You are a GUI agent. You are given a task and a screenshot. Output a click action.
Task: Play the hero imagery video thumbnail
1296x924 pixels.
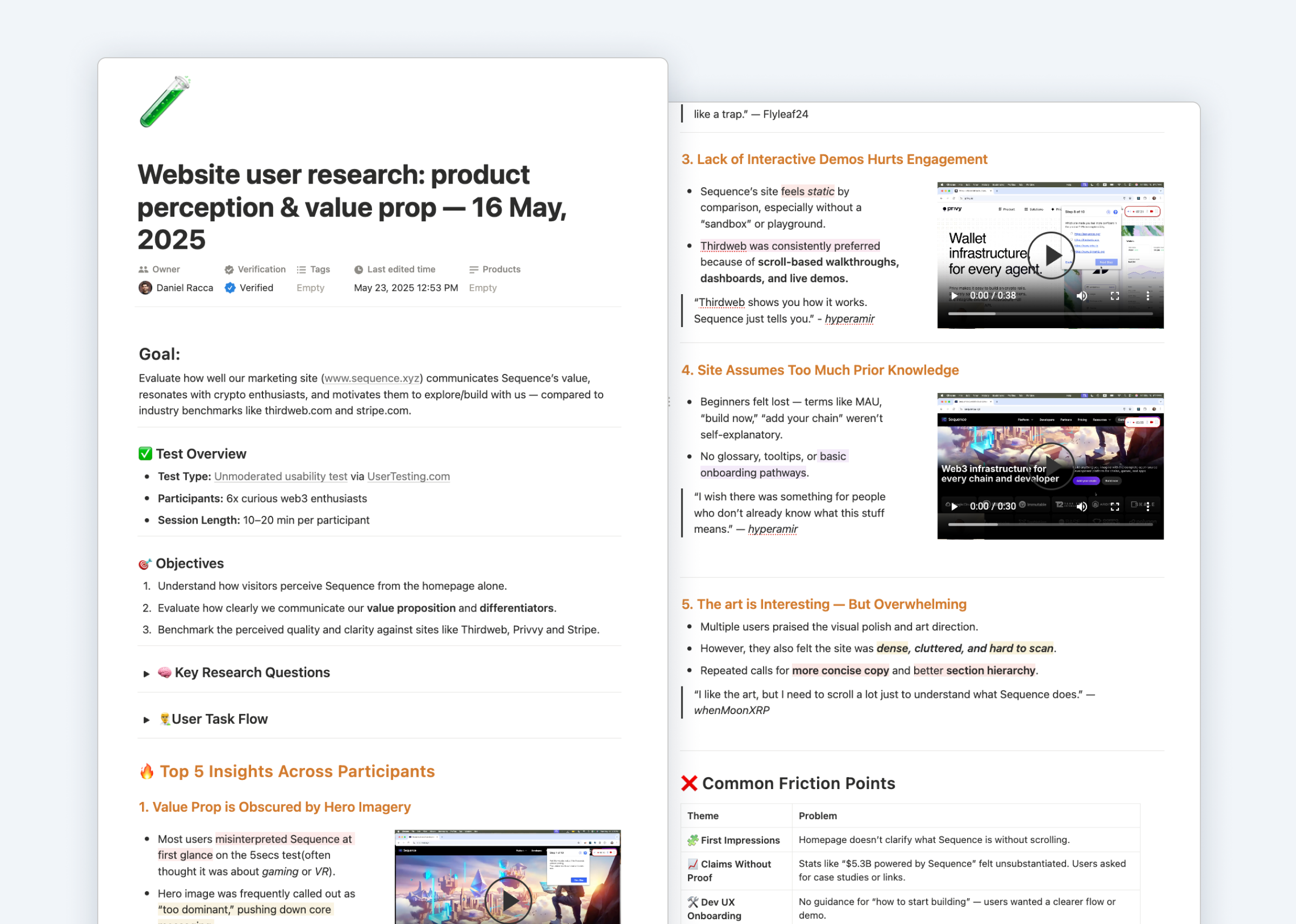click(508, 900)
